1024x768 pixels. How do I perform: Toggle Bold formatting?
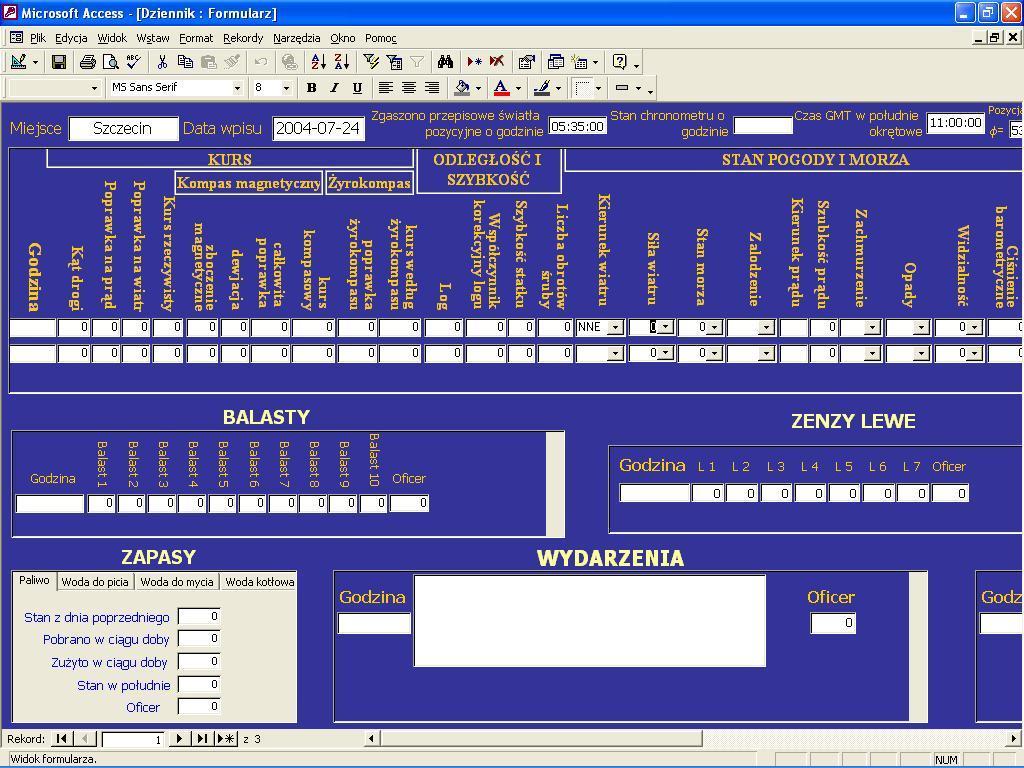312,88
